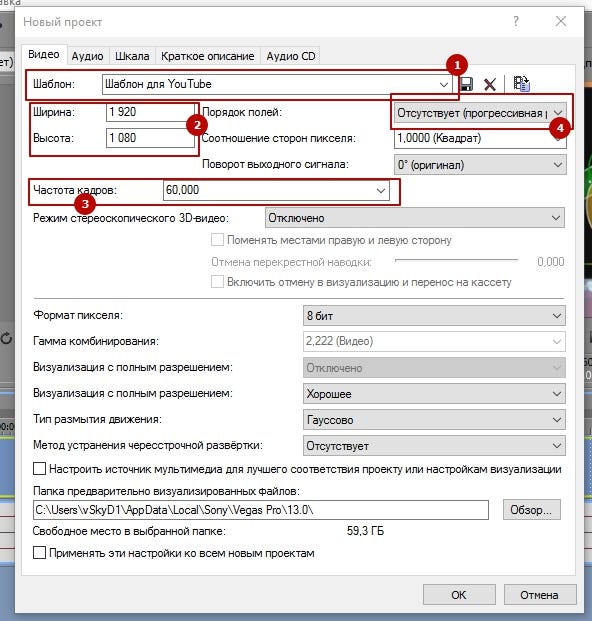
Task: Confirm settings with OK button
Action: point(459,594)
